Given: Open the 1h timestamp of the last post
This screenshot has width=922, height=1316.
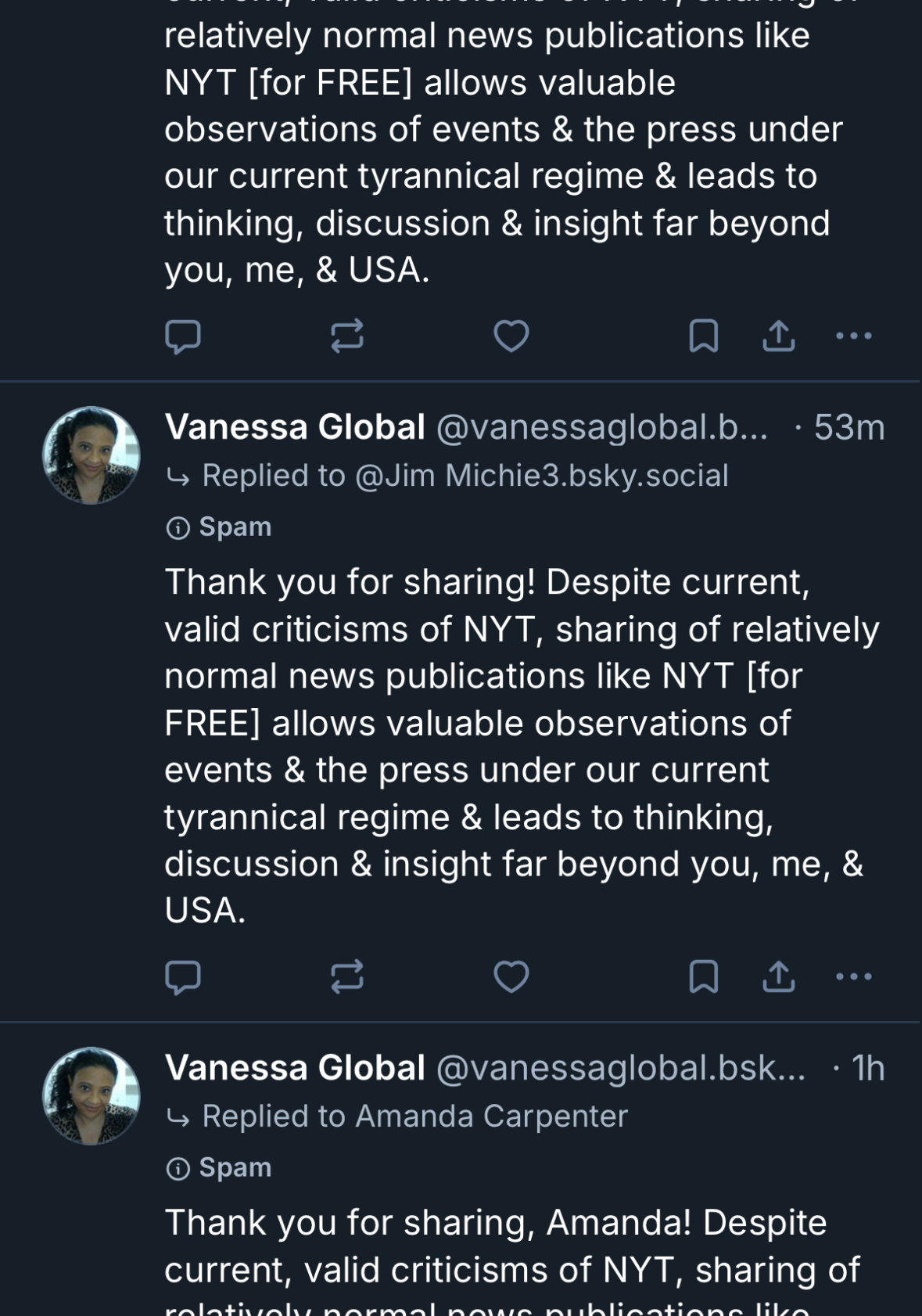Looking at the screenshot, I should (867, 1069).
